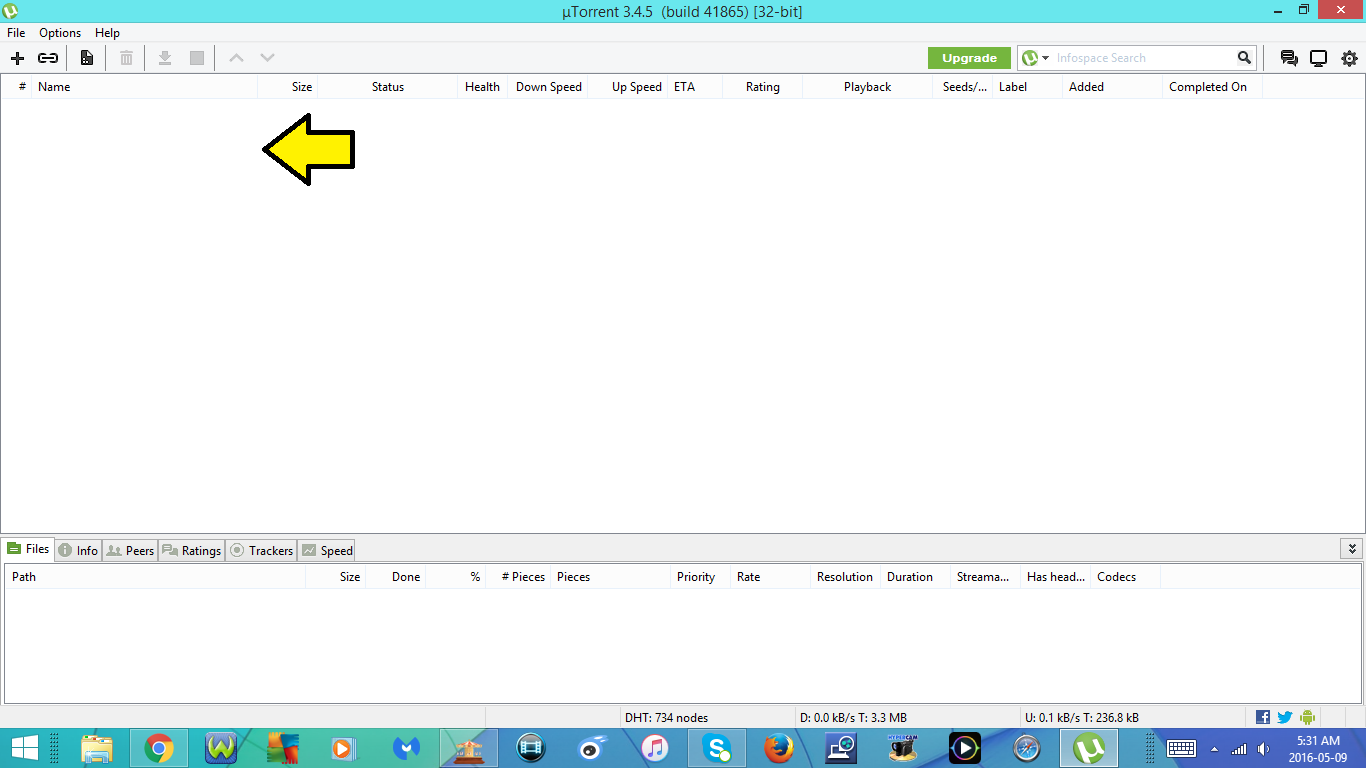Launch Firefox from the taskbar
Screen dimensions: 1366x768
[x=779, y=748]
